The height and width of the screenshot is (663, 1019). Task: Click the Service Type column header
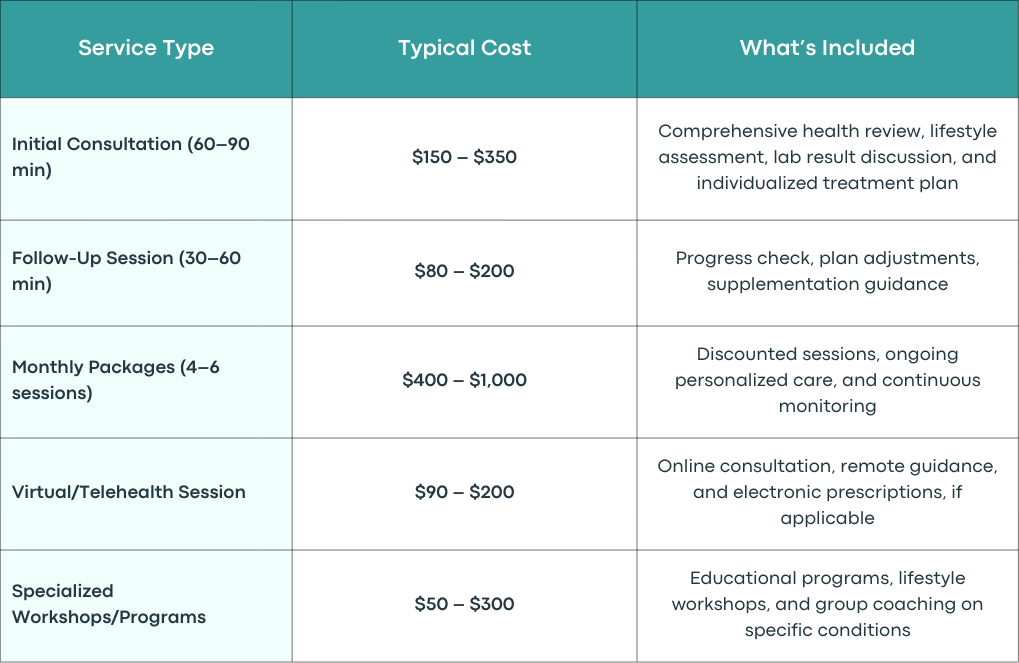[146, 49]
